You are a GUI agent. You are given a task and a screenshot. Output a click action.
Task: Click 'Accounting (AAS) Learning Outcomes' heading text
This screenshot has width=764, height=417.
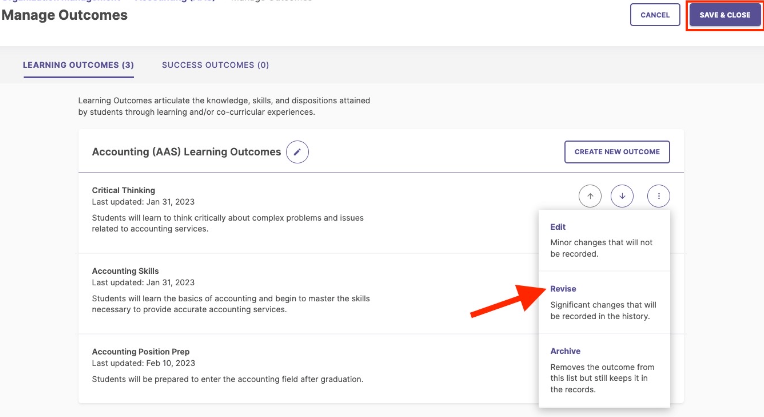tap(187, 152)
